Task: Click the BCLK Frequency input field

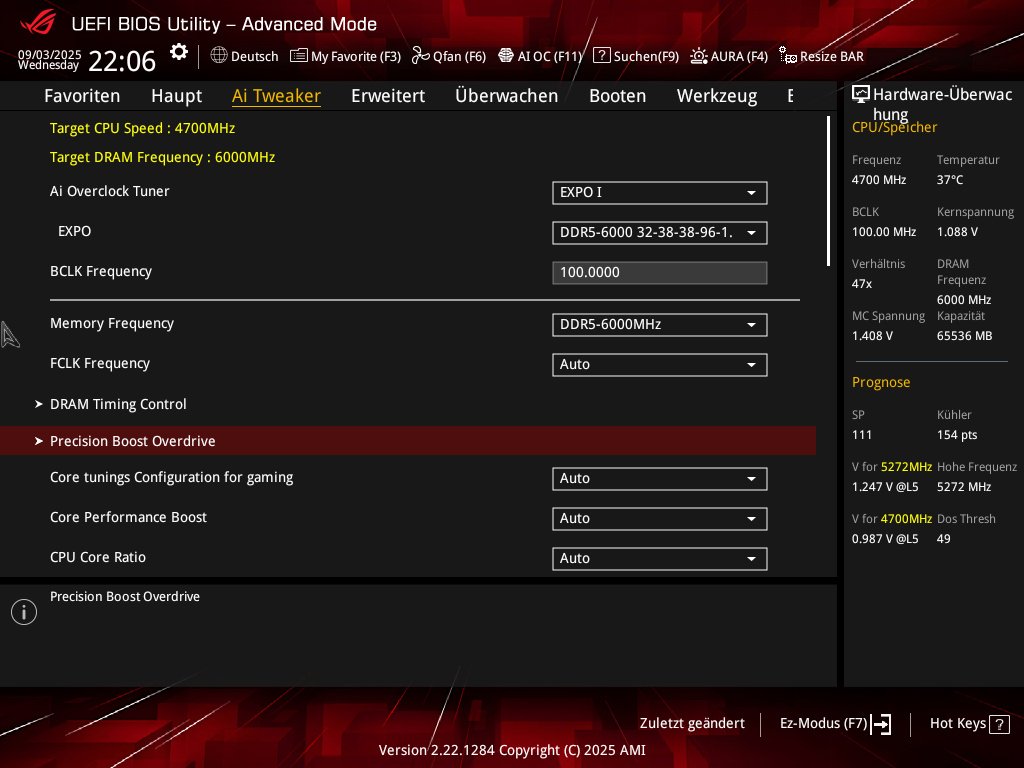Action: 660,272
